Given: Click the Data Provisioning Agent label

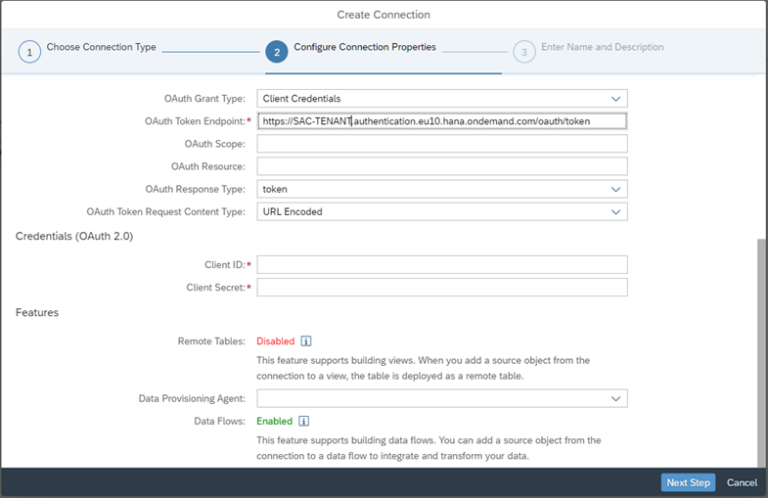Looking at the screenshot, I should (192, 399).
